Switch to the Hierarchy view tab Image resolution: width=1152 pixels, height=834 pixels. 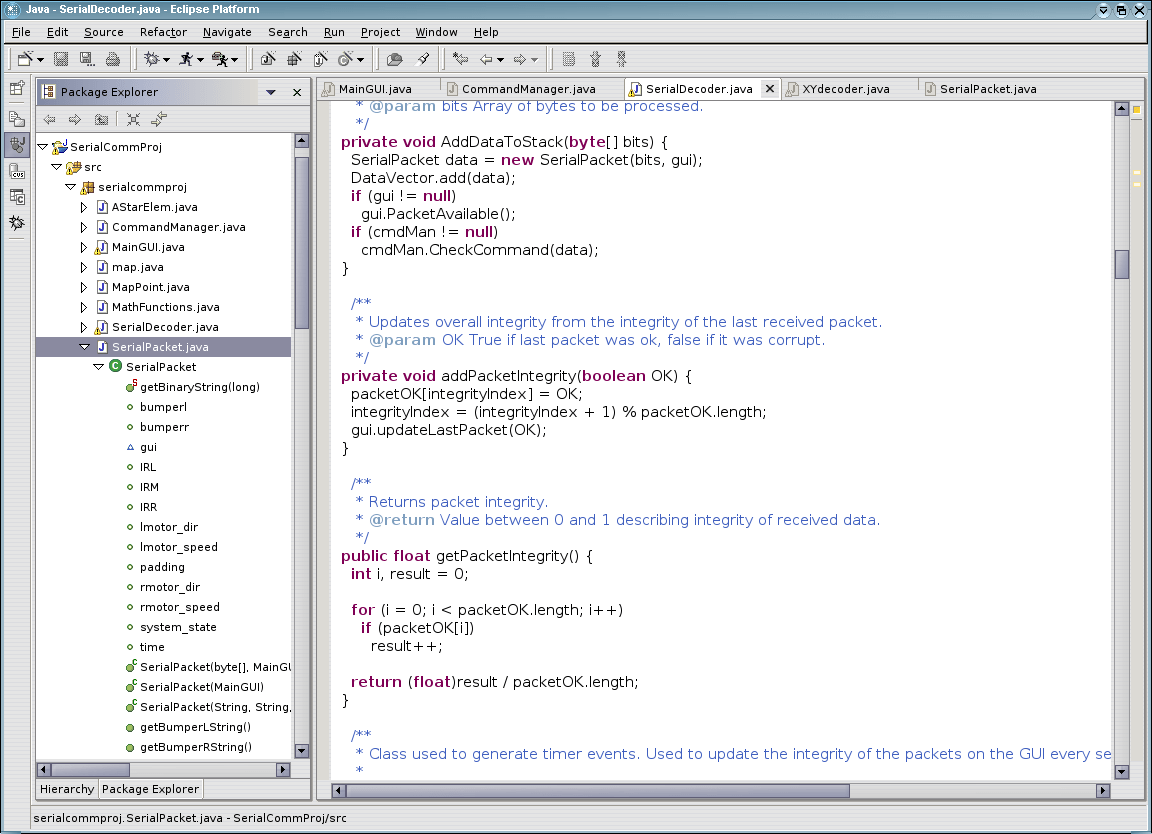pyautogui.click(x=67, y=789)
